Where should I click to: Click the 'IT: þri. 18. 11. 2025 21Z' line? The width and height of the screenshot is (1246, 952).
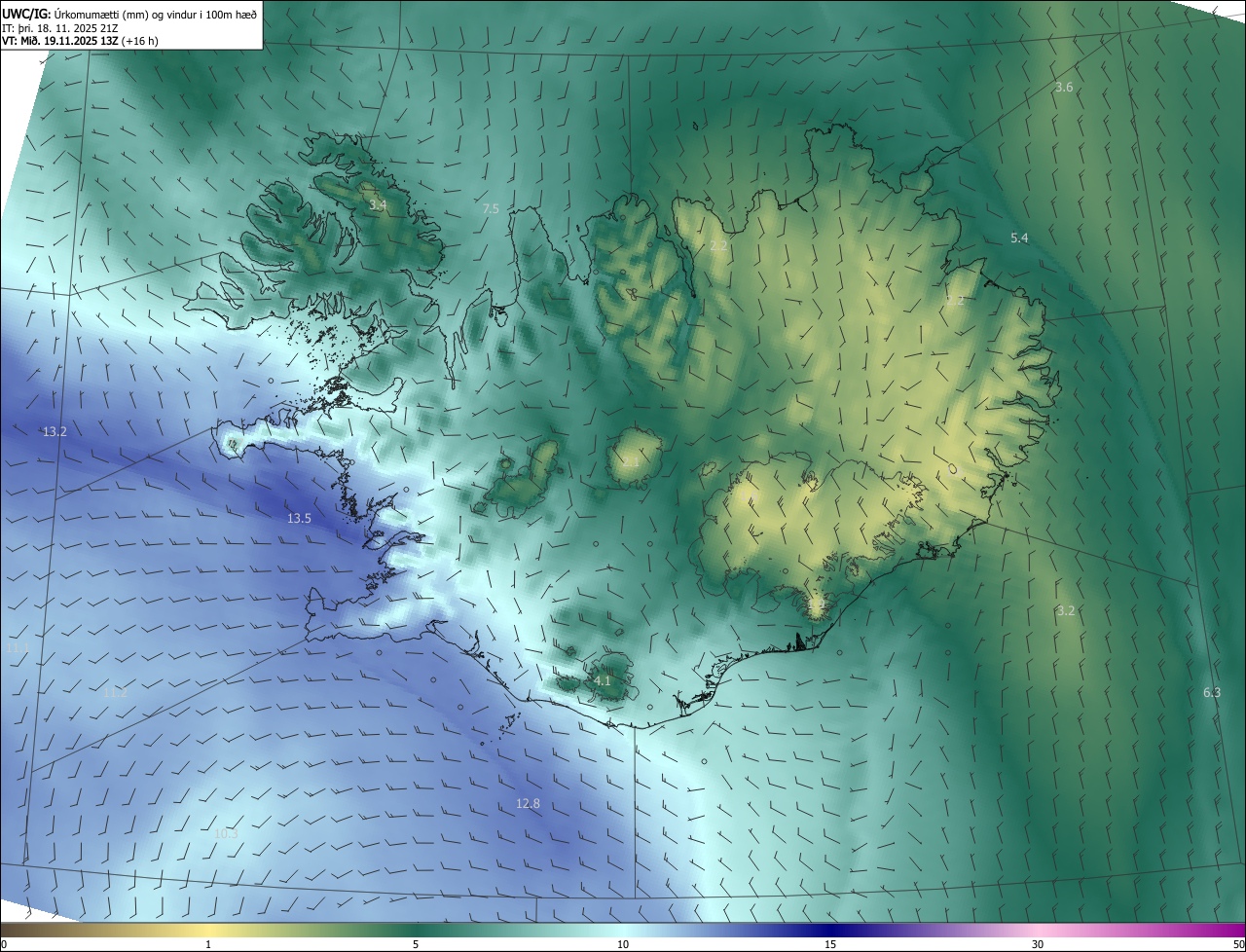60,27
